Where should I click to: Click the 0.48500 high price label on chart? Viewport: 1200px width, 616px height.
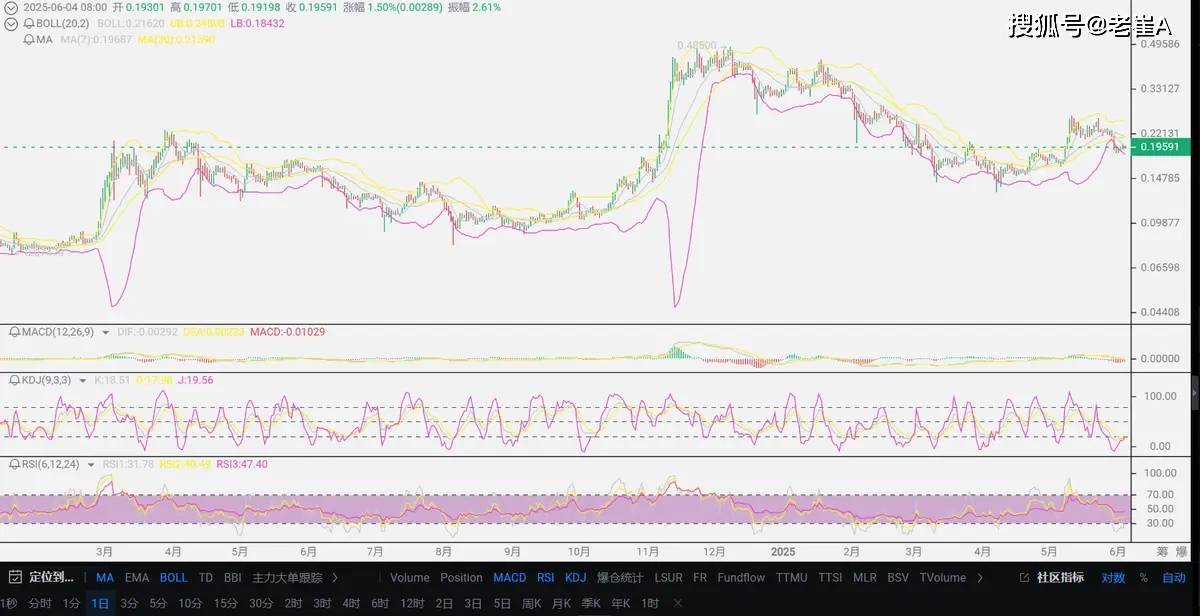coord(697,45)
